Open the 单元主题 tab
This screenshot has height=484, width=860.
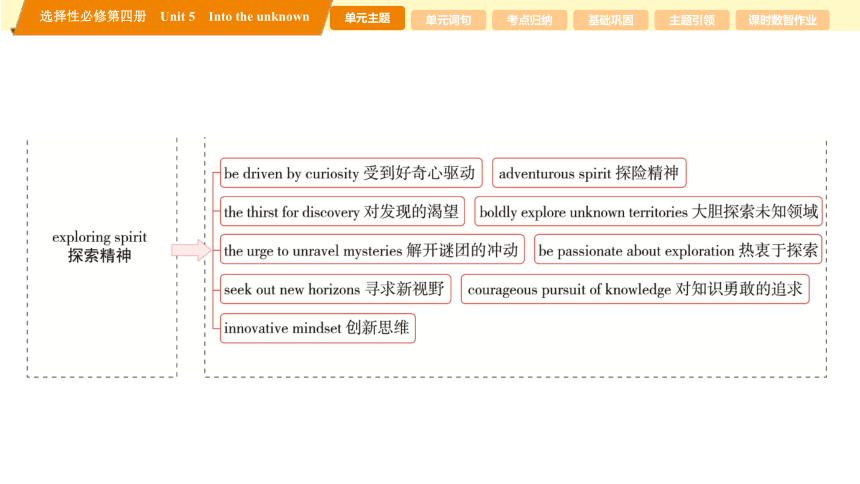pos(367,18)
